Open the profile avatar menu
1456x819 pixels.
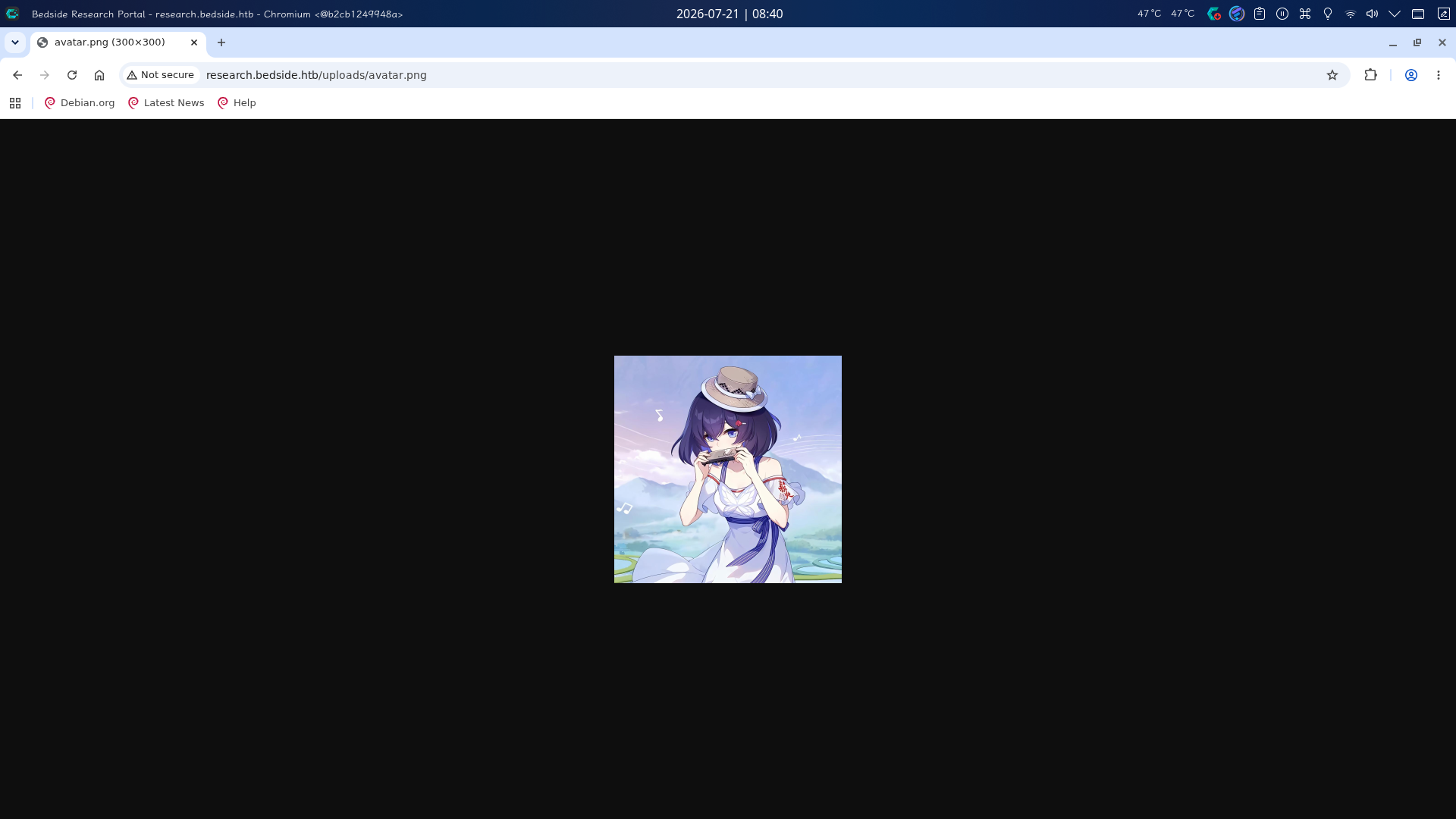click(1411, 75)
